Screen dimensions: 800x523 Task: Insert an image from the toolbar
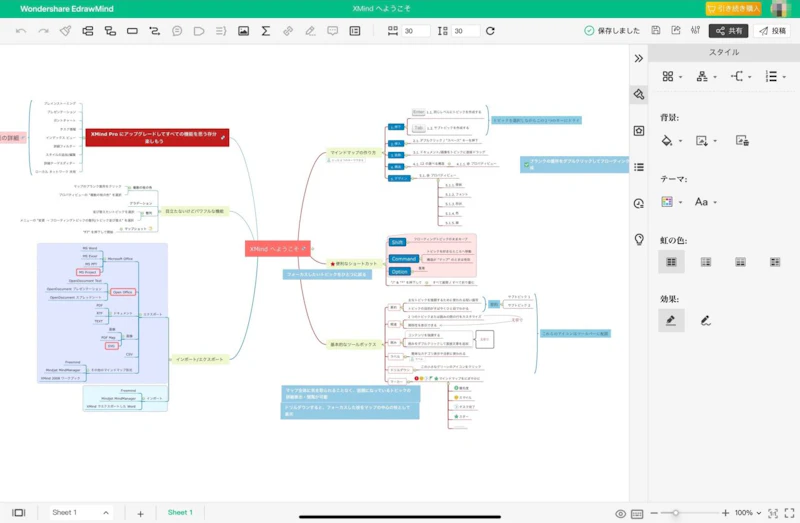243,31
